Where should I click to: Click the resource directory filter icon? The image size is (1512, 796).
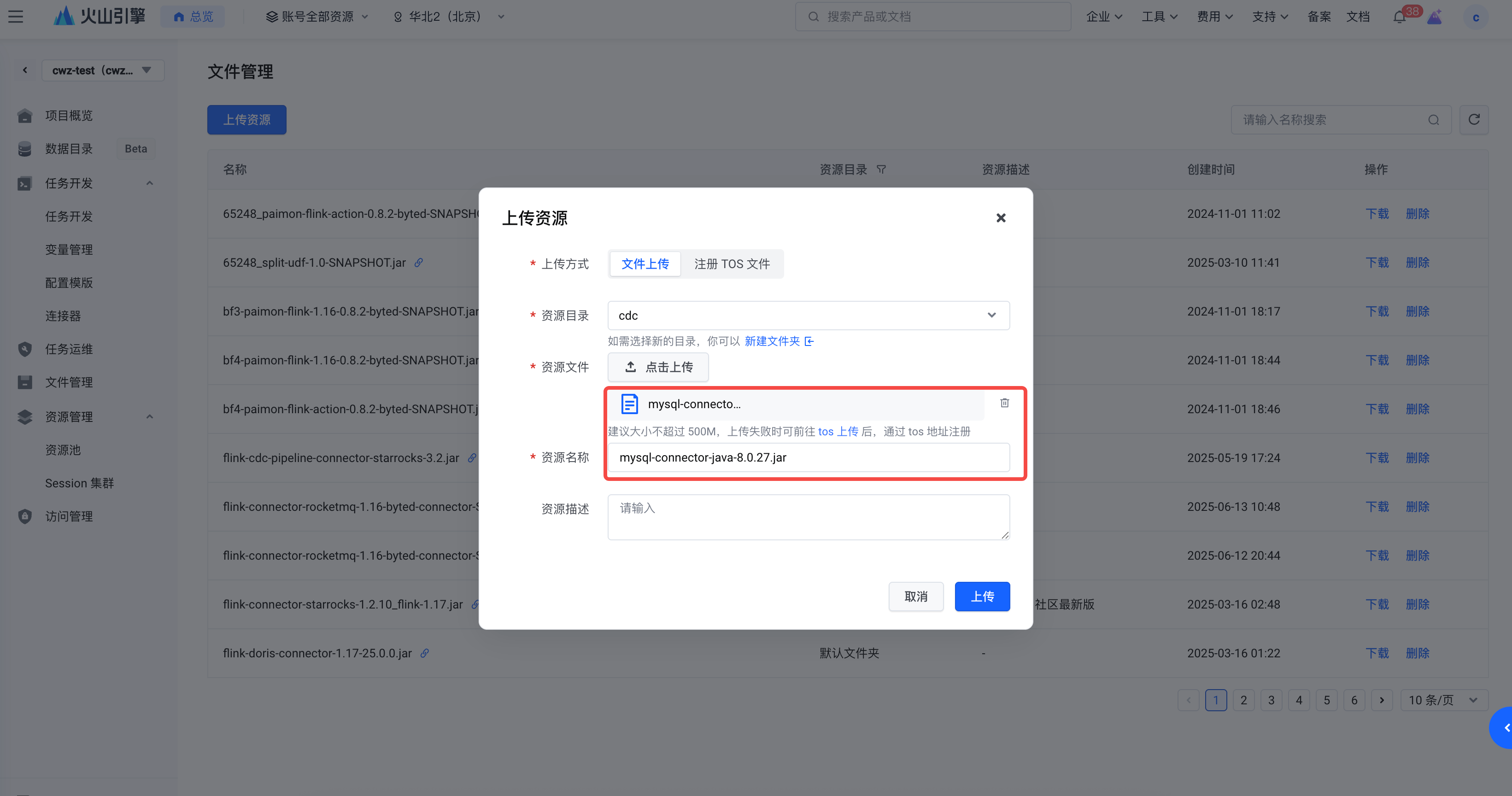(x=881, y=170)
